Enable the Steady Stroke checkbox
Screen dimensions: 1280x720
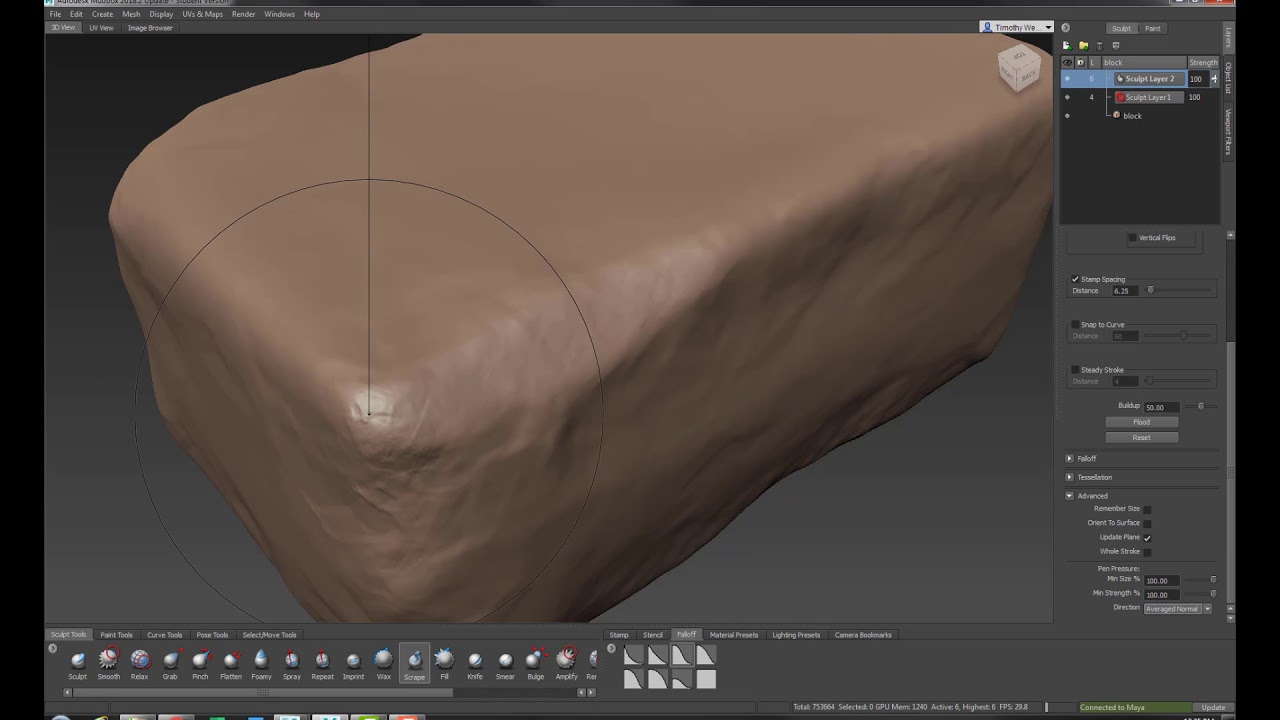(x=1075, y=370)
